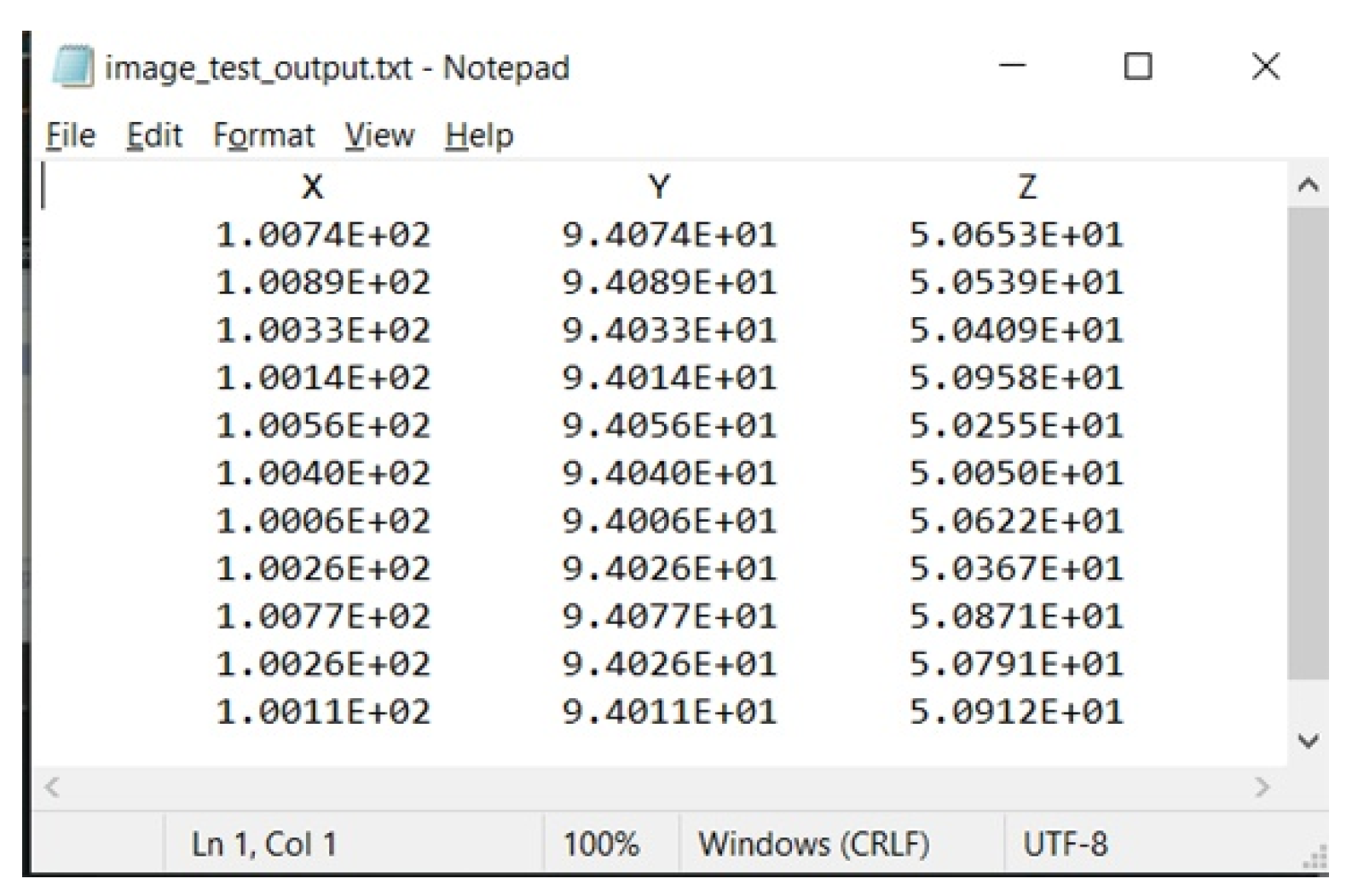The image size is (1358, 896).
Task: Open the Edit menu
Action: click(153, 136)
